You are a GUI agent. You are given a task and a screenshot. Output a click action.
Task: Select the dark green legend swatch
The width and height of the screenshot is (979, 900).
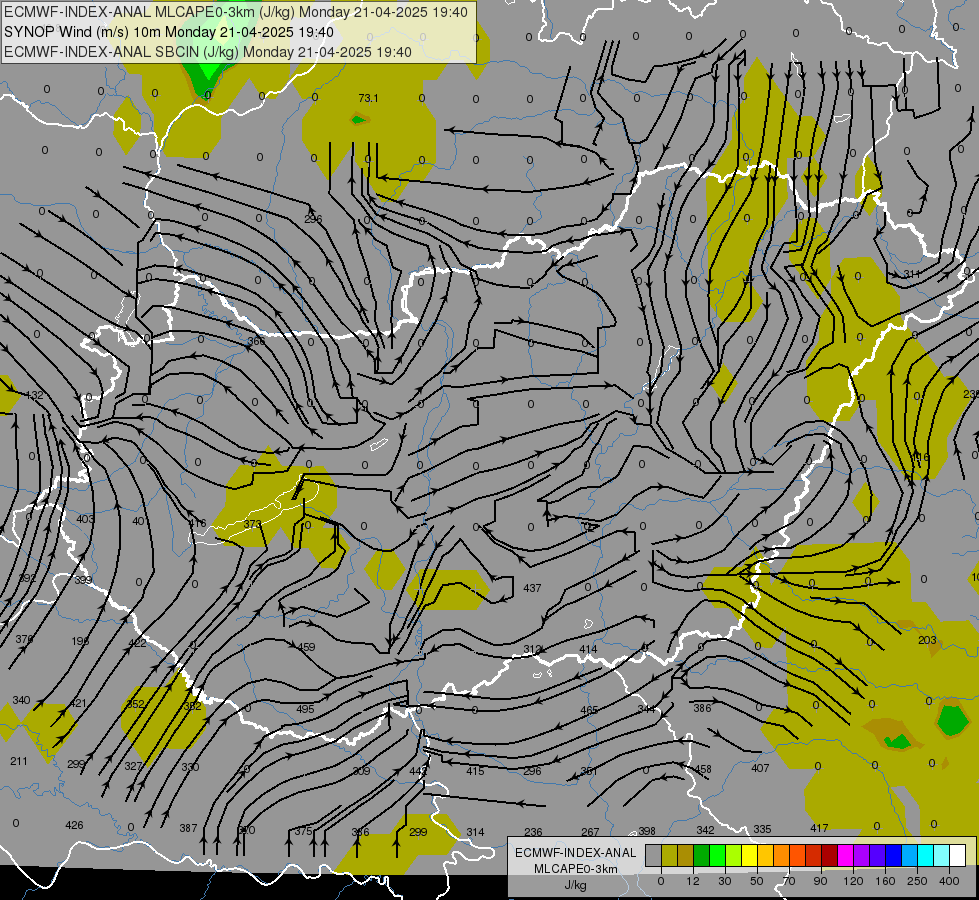[x=702, y=856]
